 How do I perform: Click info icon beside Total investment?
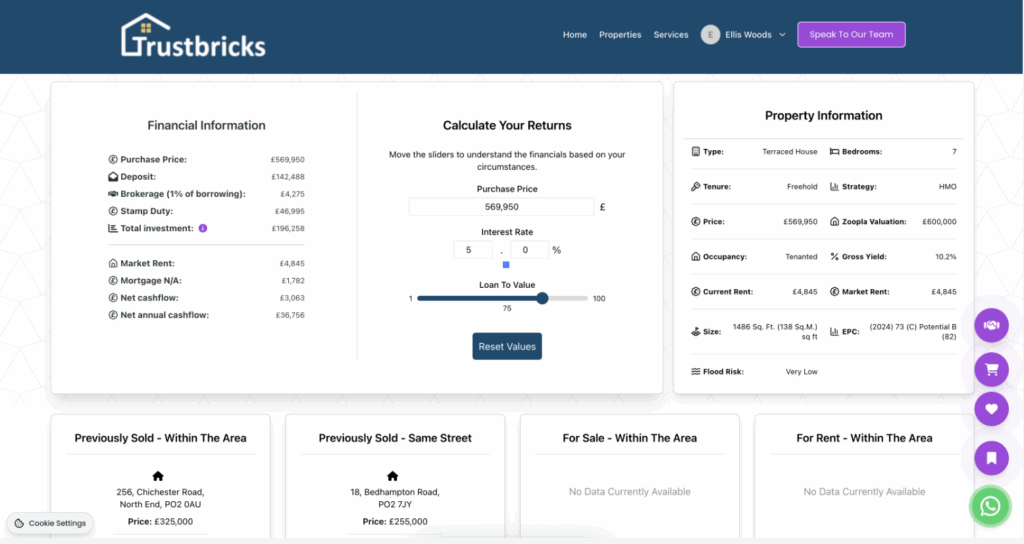click(203, 228)
